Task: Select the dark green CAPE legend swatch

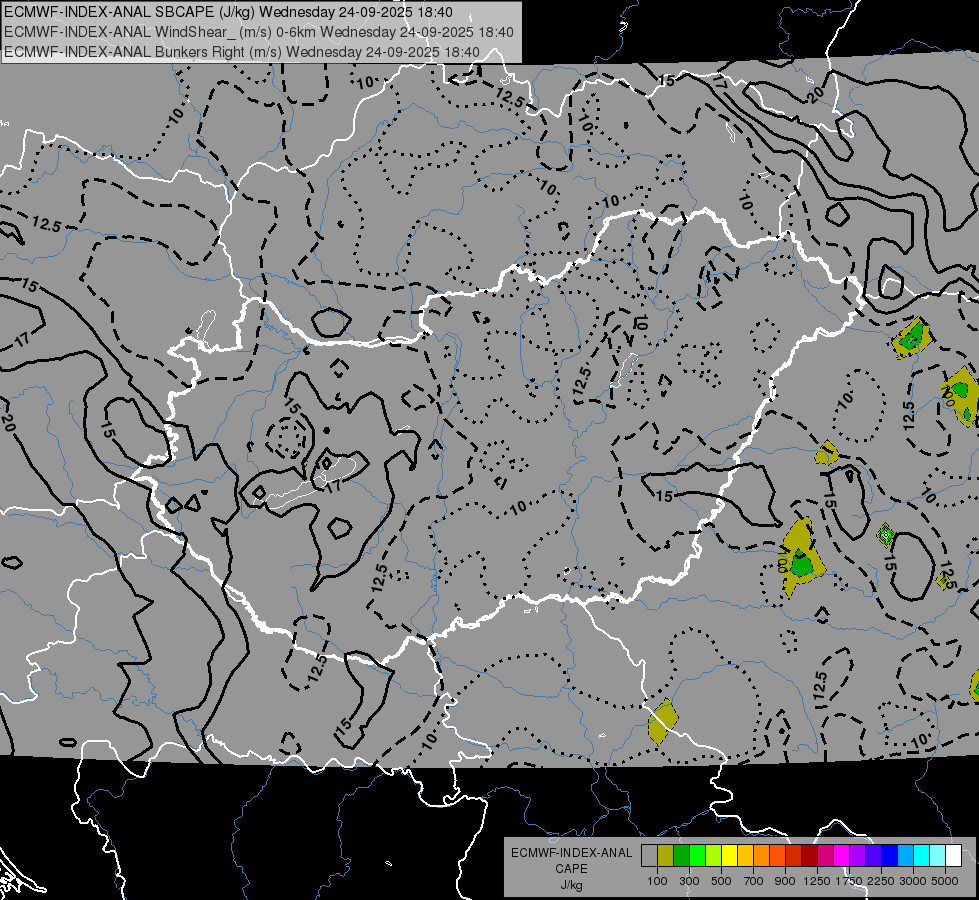Action: (681, 855)
